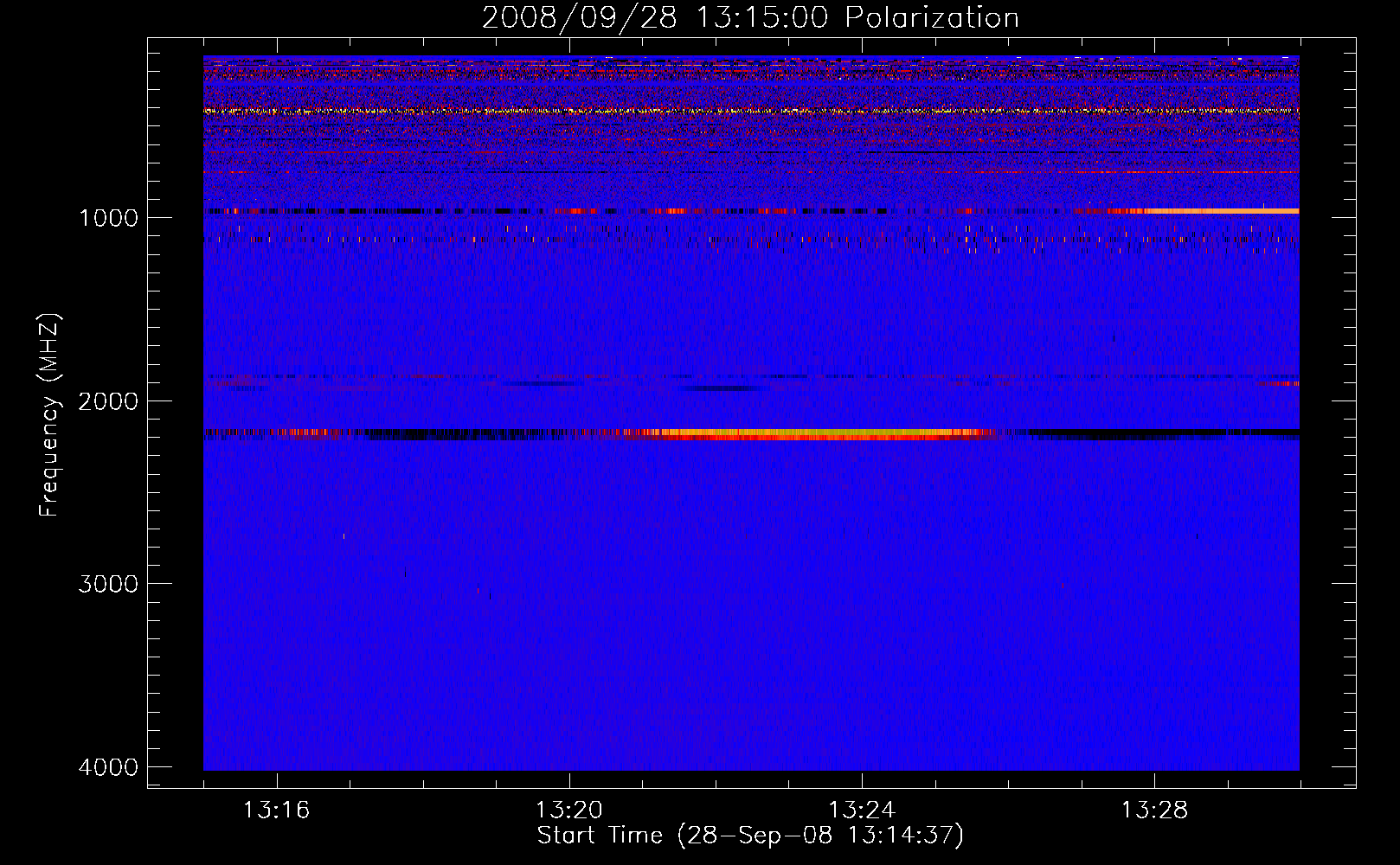Click the 2000 frequency tick label
The image size is (1400, 865).
click(x=108, y=400)
